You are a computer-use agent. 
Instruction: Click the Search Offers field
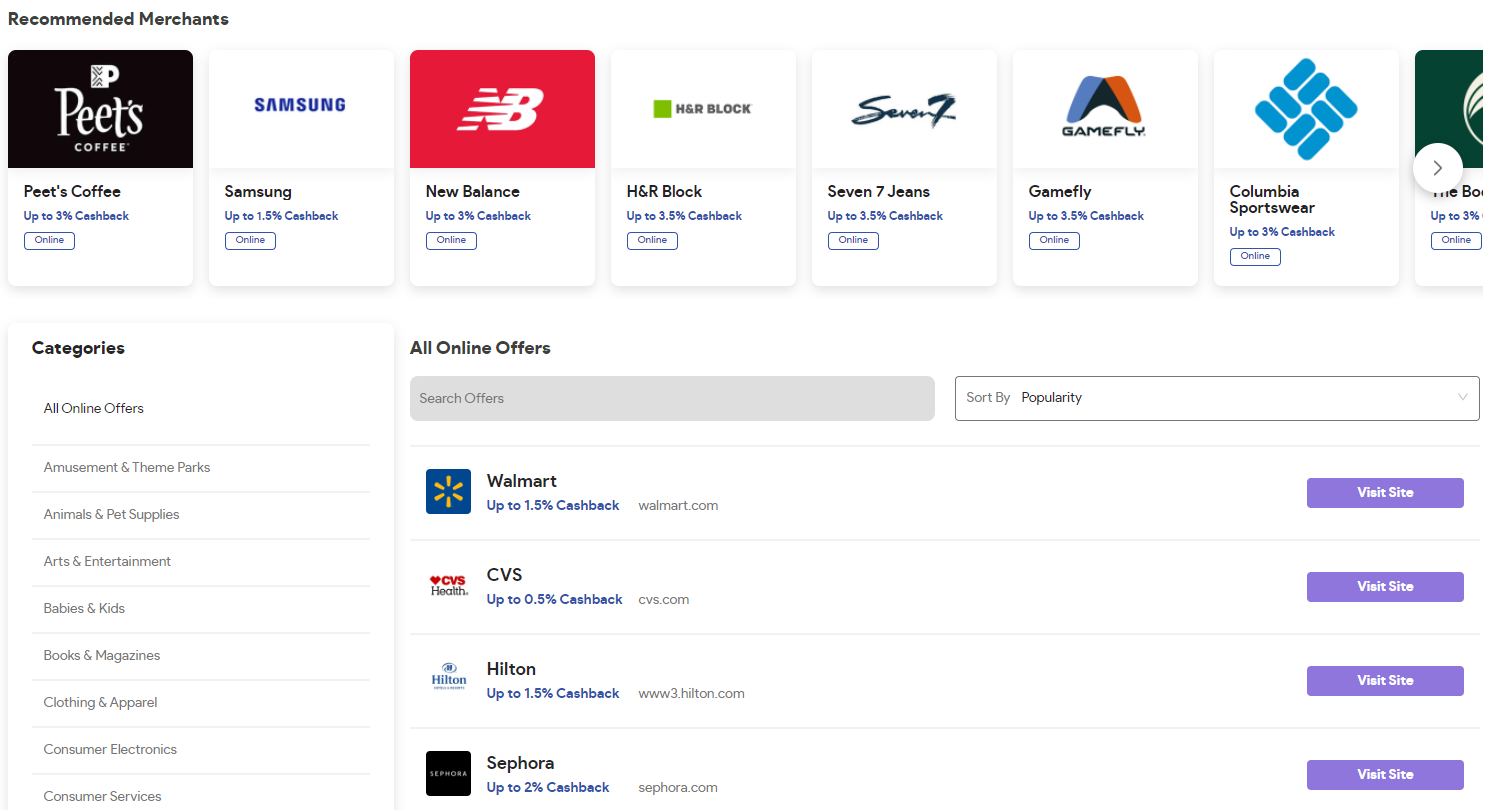pos(672,398)
